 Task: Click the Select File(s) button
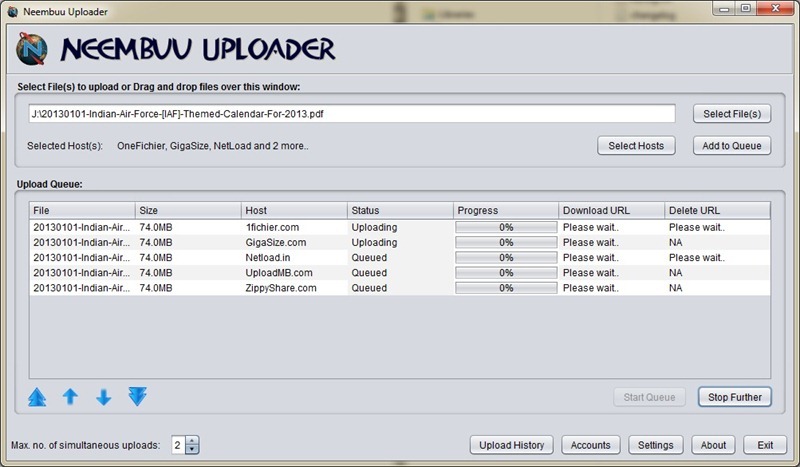click(732, 114)
